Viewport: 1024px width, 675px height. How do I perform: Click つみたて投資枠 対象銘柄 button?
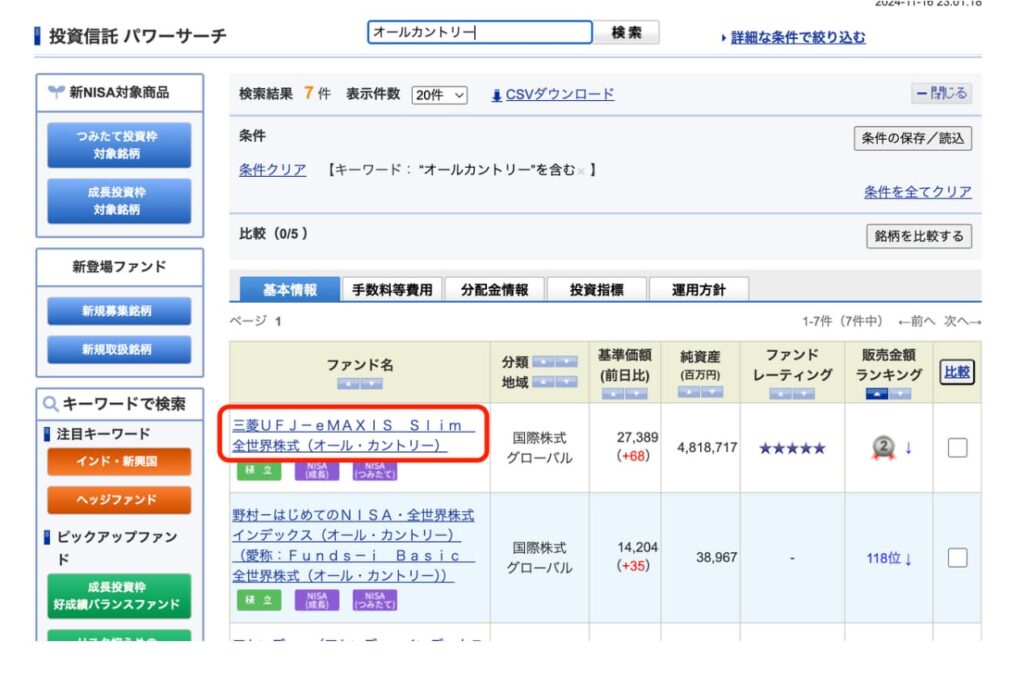coord(119,145)
